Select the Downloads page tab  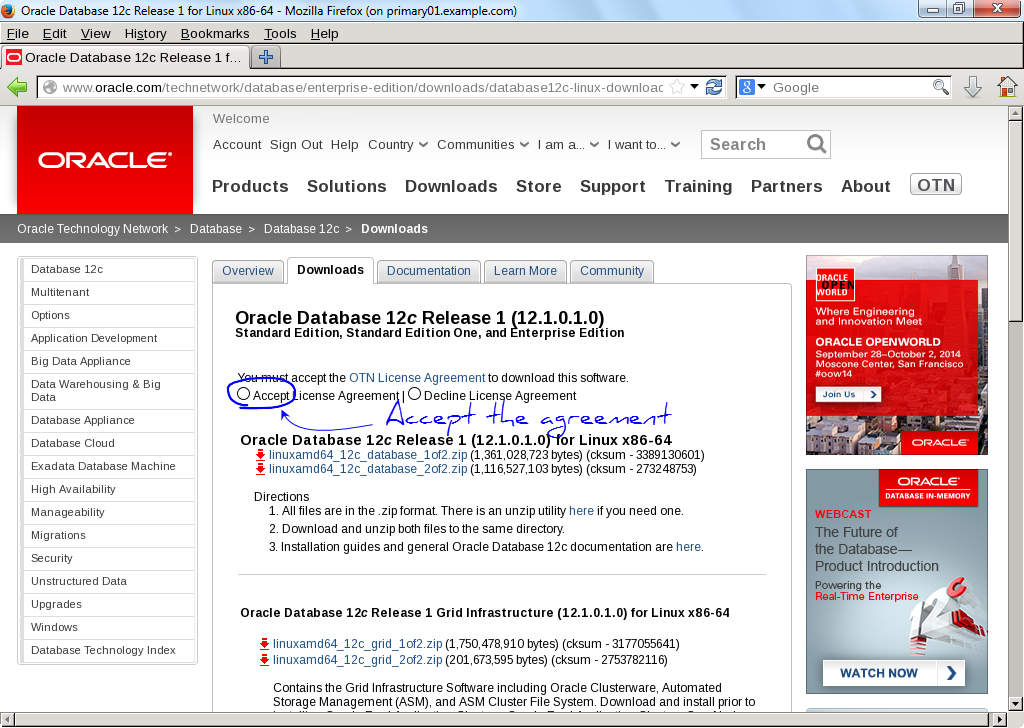pyautogui.click(x=330, y=270)
